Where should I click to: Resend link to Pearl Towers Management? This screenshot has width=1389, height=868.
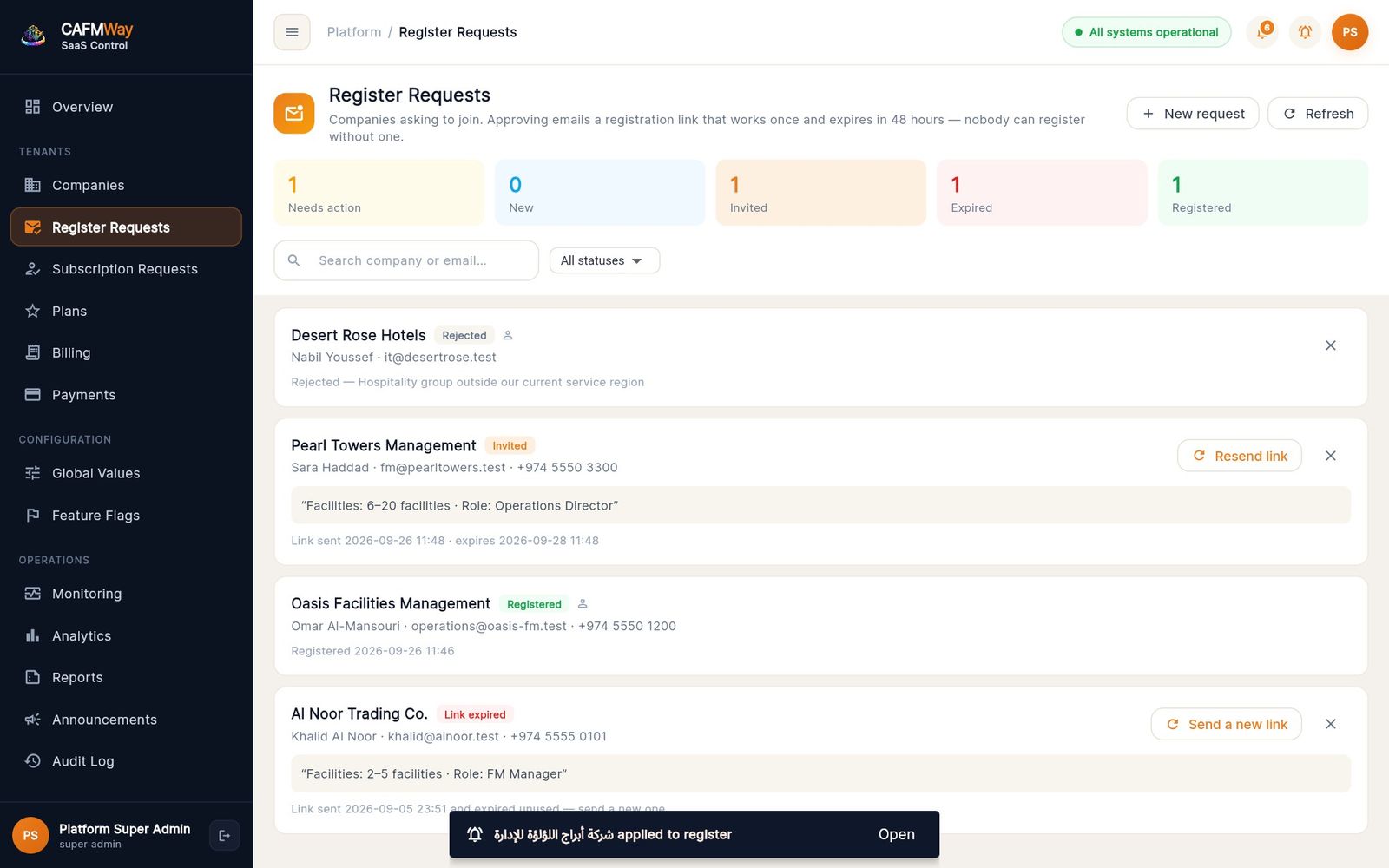click(1240, 456)
